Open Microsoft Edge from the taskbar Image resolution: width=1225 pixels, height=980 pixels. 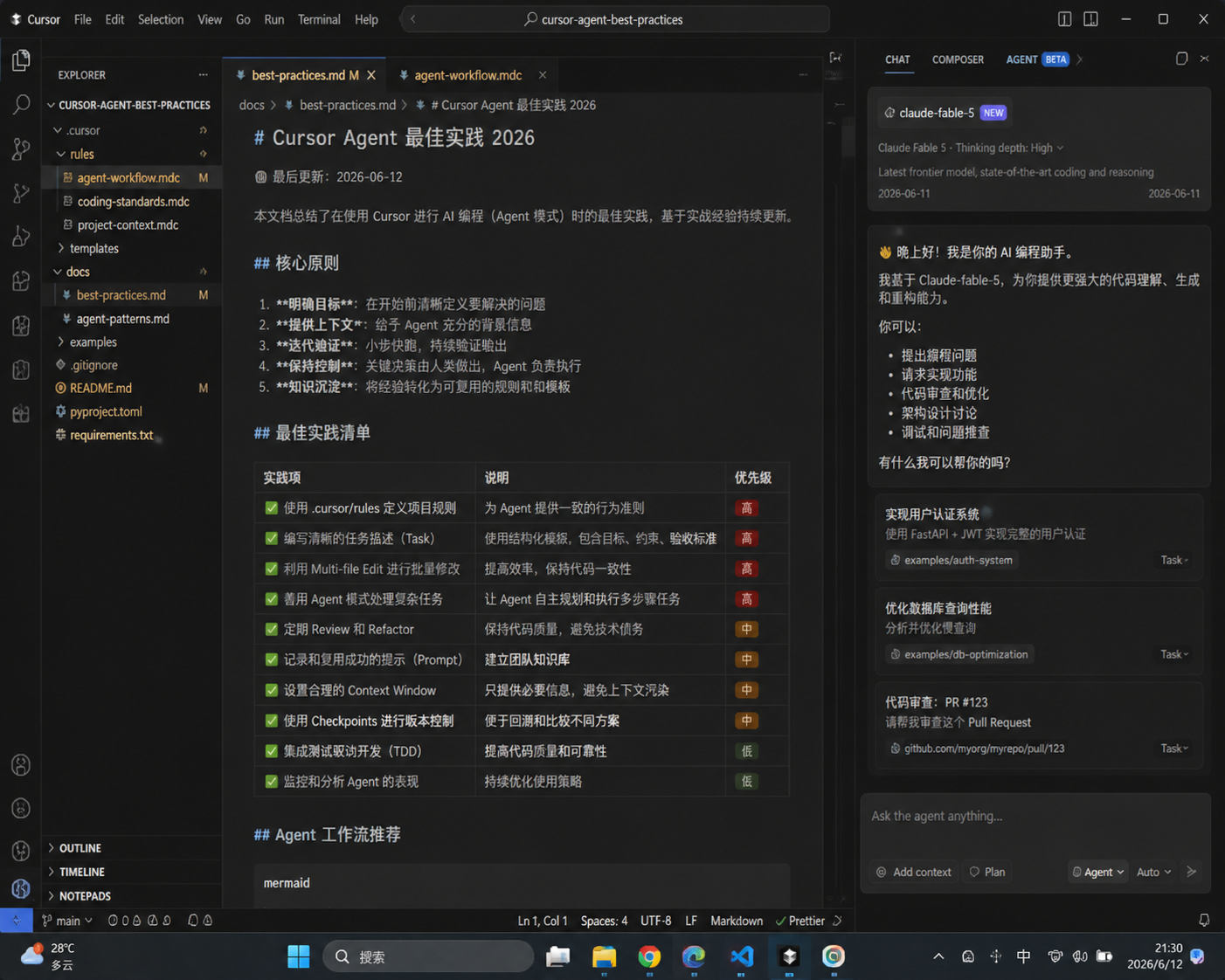tap(694, 956)
